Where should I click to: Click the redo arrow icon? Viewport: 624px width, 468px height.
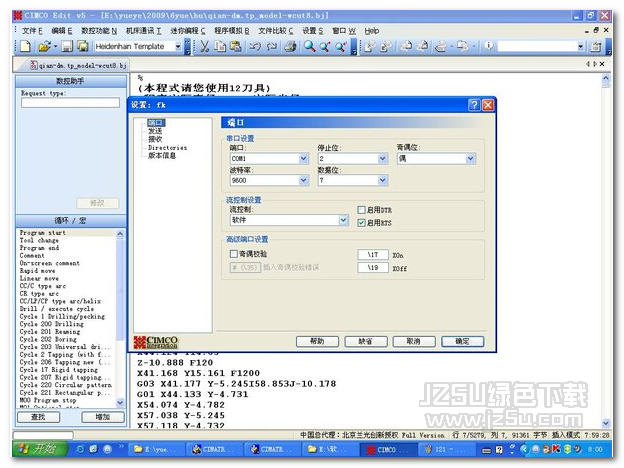click(272, 47)
